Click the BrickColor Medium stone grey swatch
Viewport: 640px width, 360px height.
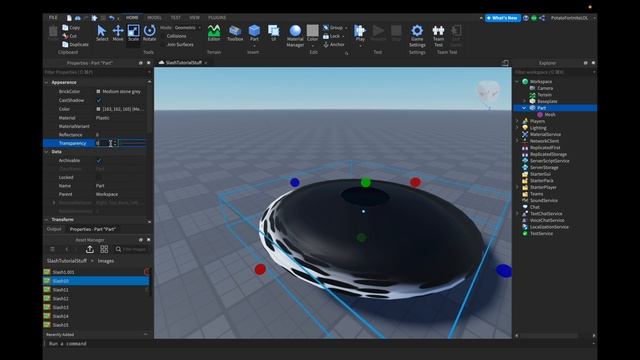[x=98, y=91]
